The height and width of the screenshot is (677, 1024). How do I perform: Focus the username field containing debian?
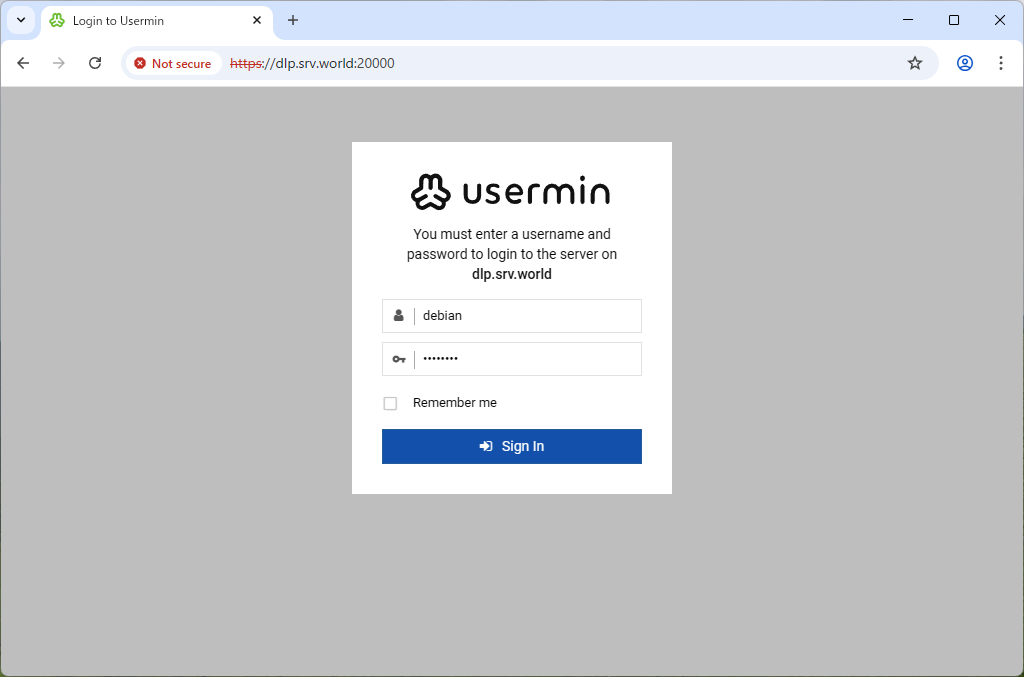pyautogui.click(x=527, y=316)
